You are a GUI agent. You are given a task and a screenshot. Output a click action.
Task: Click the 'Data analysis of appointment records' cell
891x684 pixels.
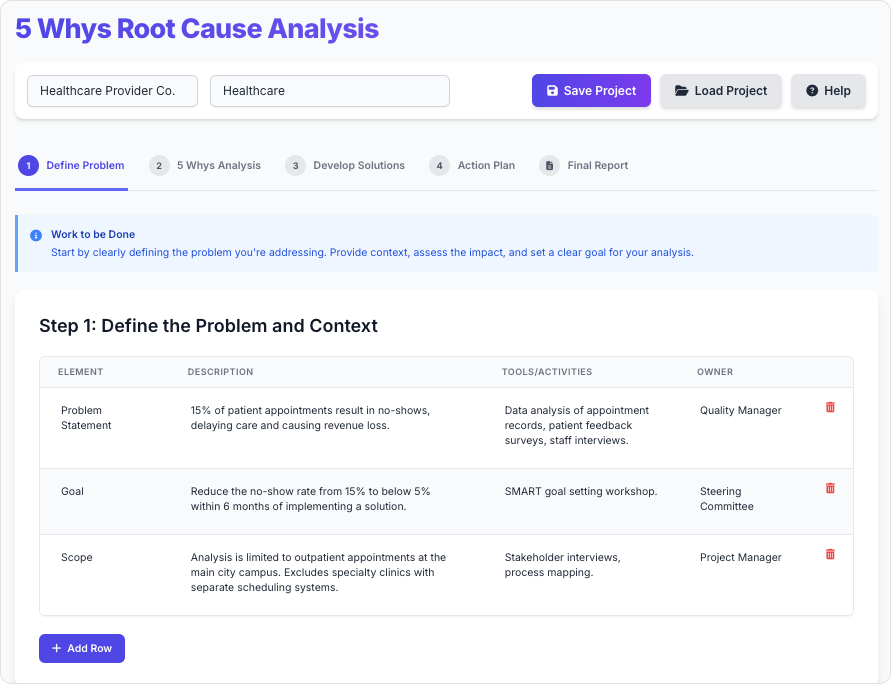tap(577, 425)
